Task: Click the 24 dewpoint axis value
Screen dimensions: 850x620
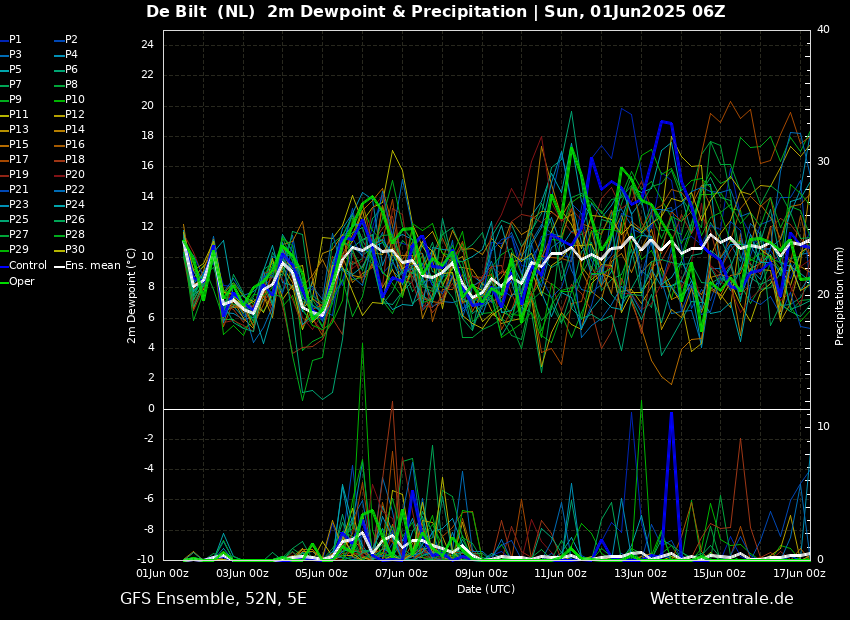Action: coord(147,44)
